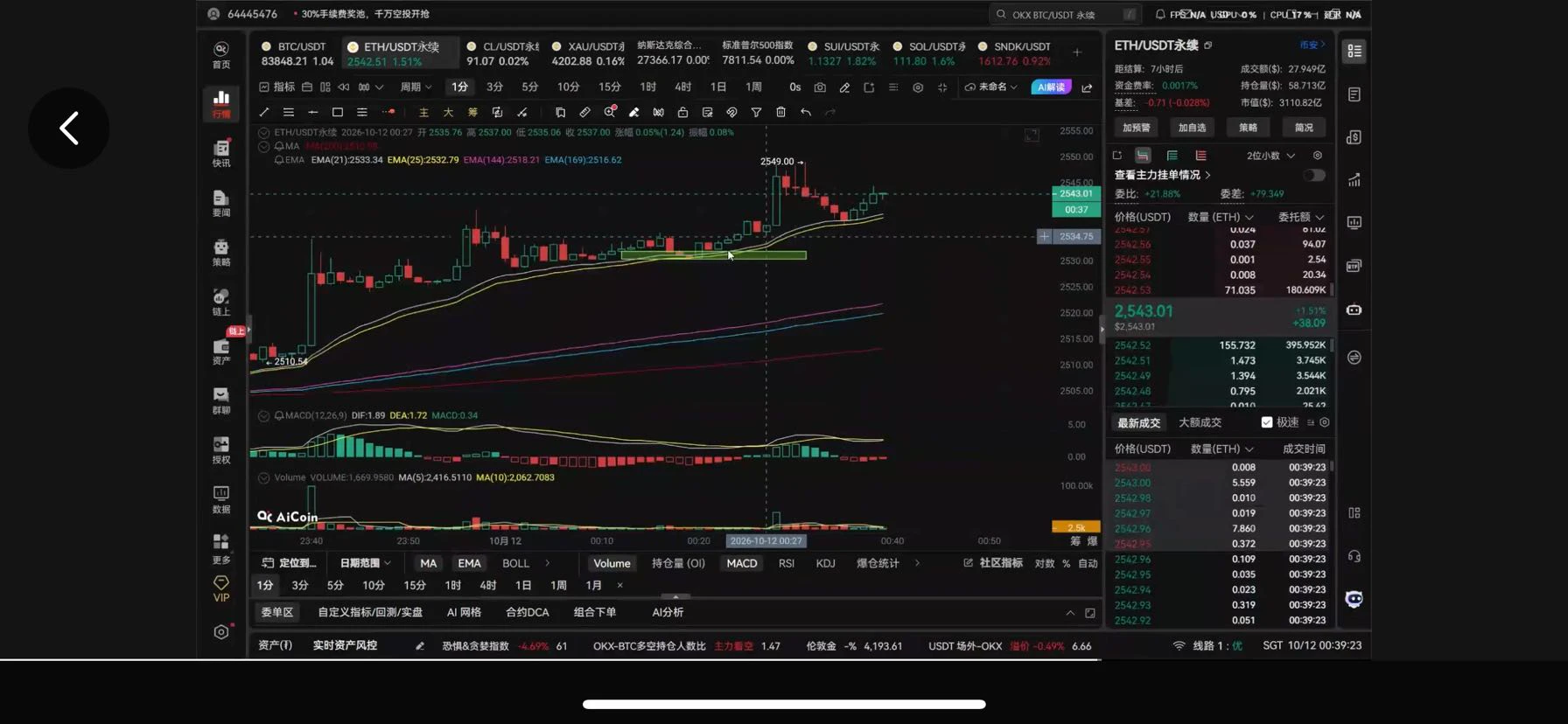Viewport: 1568px width, 724px height.
Task: Open the 周期 period dropdown
Action: click(x=416, y=87)
